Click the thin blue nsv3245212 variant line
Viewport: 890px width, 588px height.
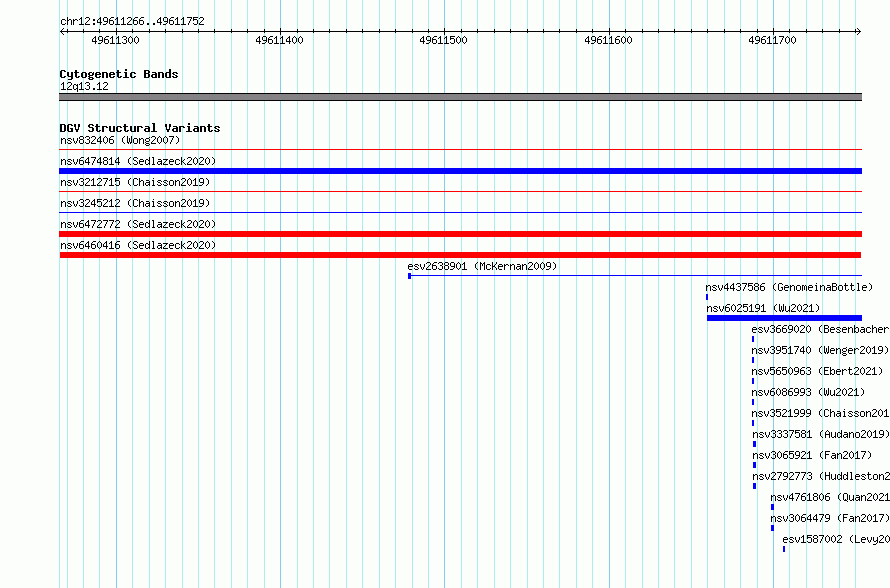click(460, 213)
